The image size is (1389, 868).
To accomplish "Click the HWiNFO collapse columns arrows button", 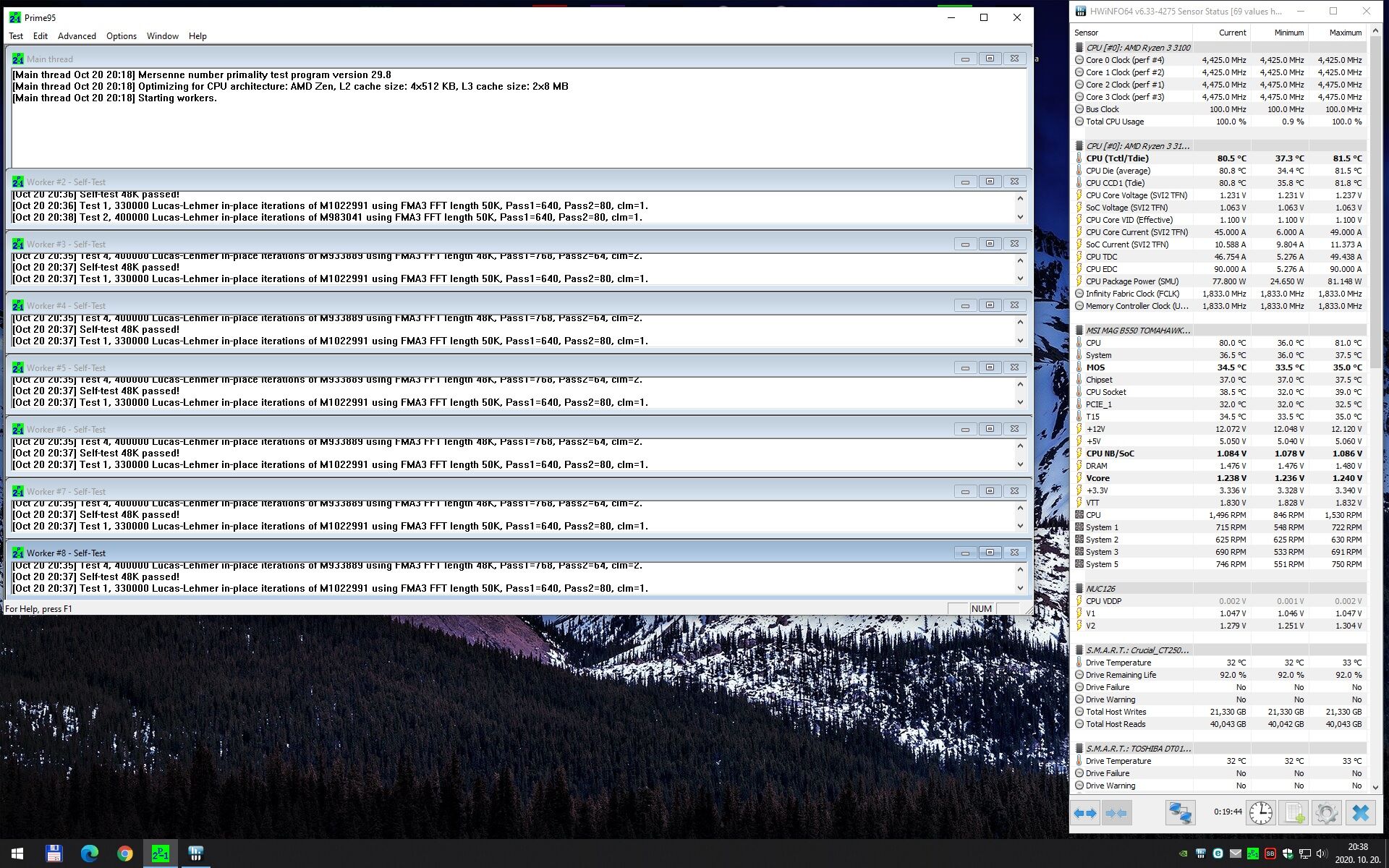I will click(x=1116, y=813).
